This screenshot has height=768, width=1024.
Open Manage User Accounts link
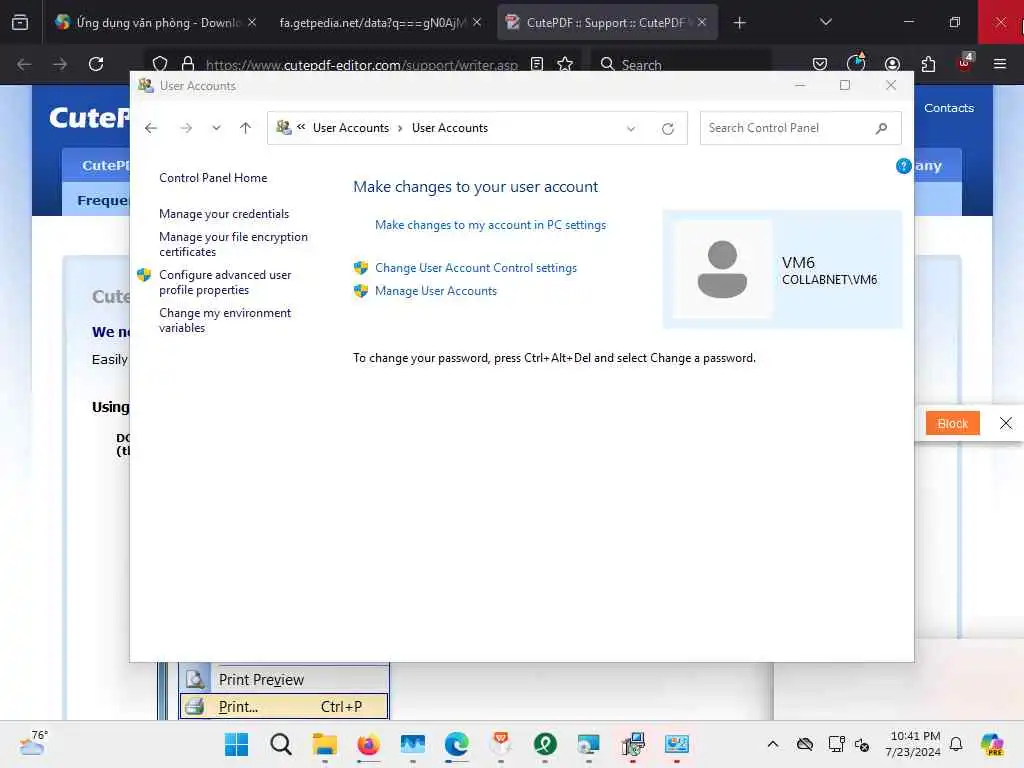point(436,291)
